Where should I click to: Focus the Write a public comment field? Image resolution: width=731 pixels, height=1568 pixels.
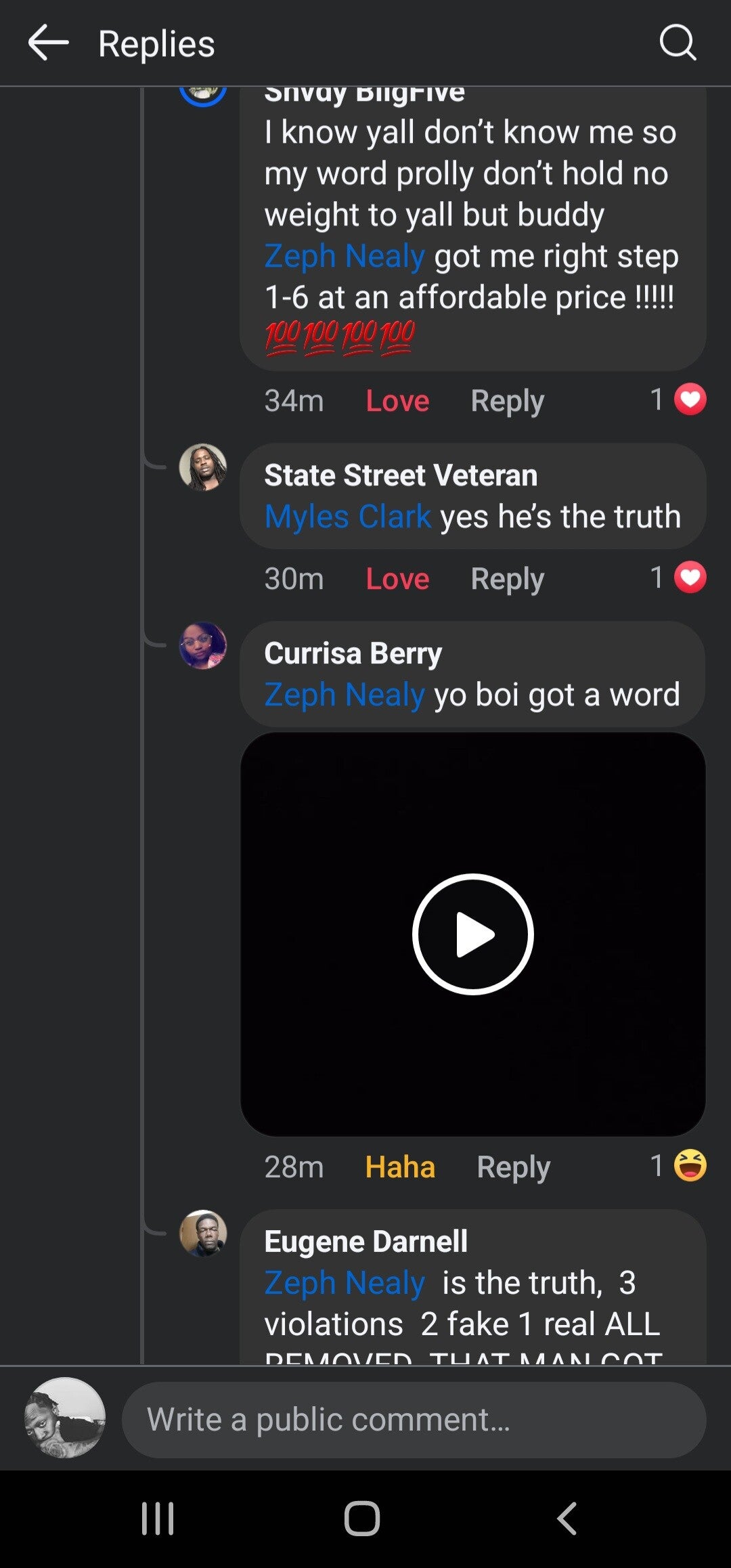[414, 1420]
